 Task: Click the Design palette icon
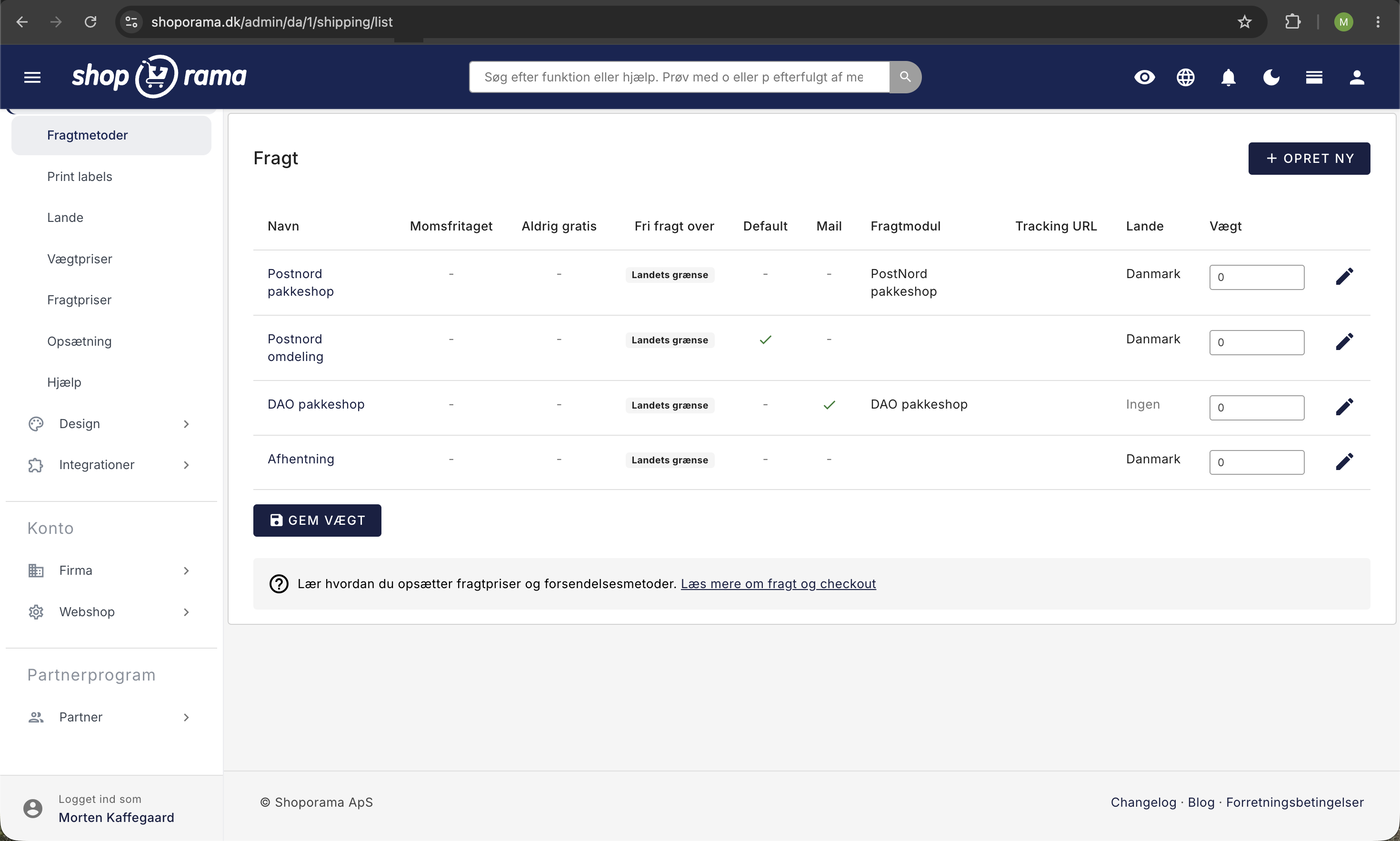36,424
